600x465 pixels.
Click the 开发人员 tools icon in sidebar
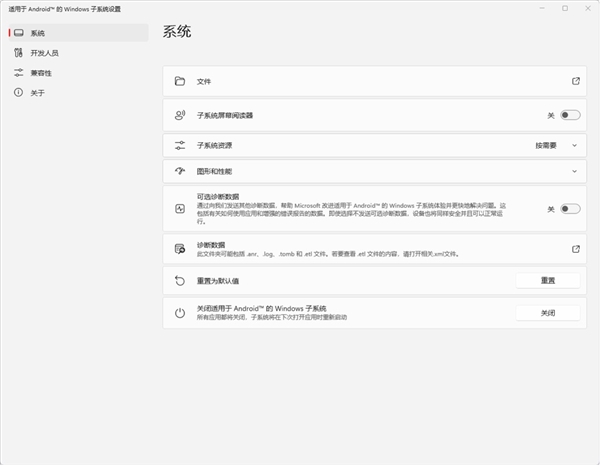pos(18,53)
